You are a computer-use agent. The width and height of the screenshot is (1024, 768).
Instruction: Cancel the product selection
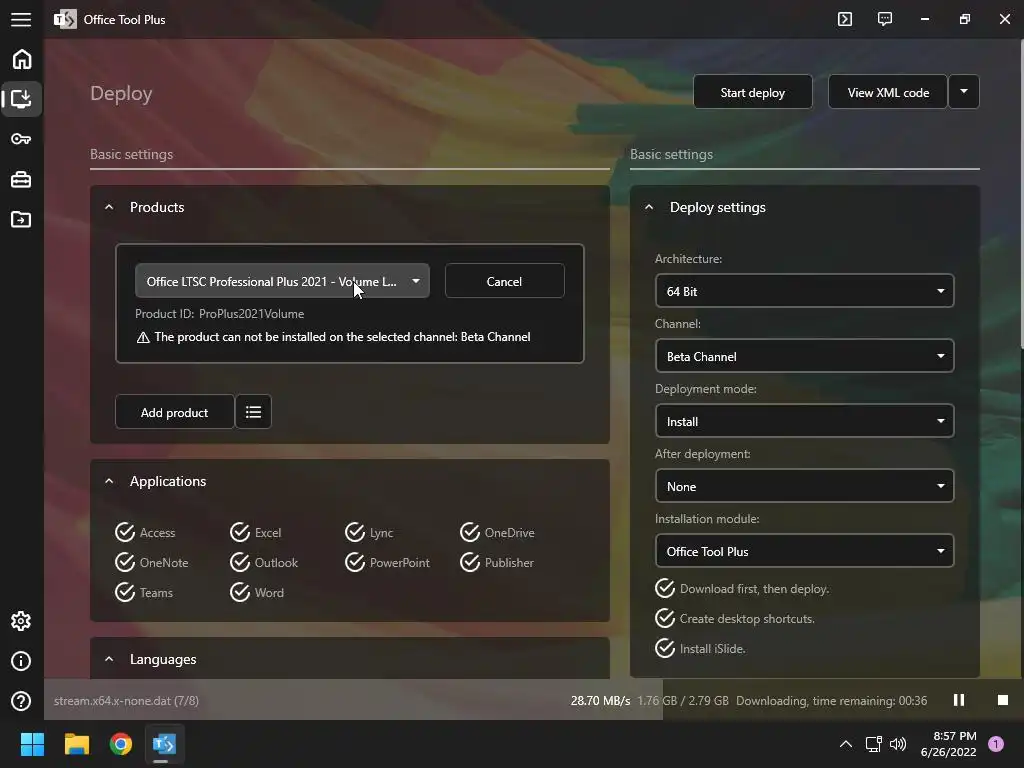point(504,281)
